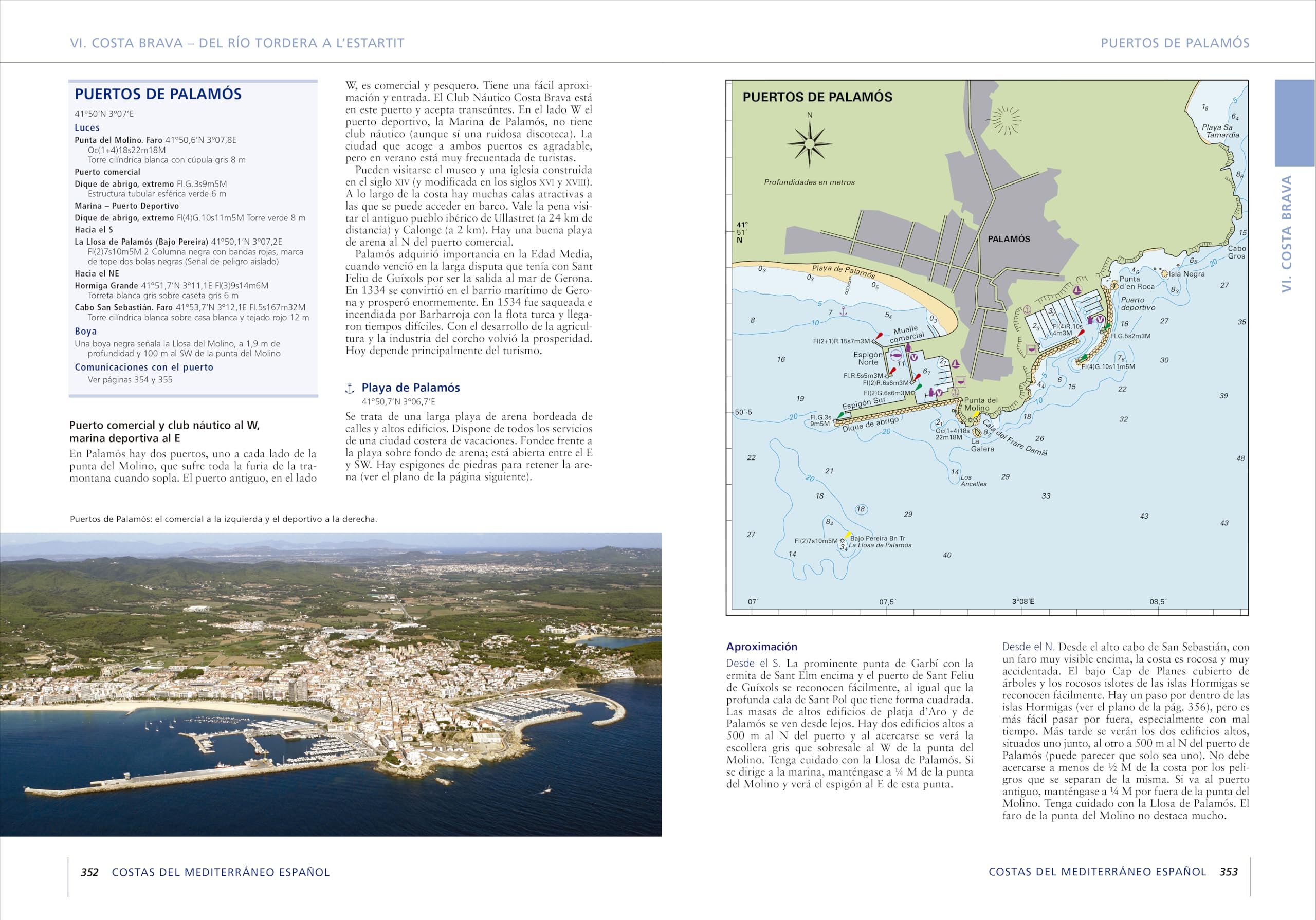Image resolution: width=1316 pixels, height=920 pixels.
Task: Click the yellow light marker at Bajo Pereira
Action: (x=847, y=536)
